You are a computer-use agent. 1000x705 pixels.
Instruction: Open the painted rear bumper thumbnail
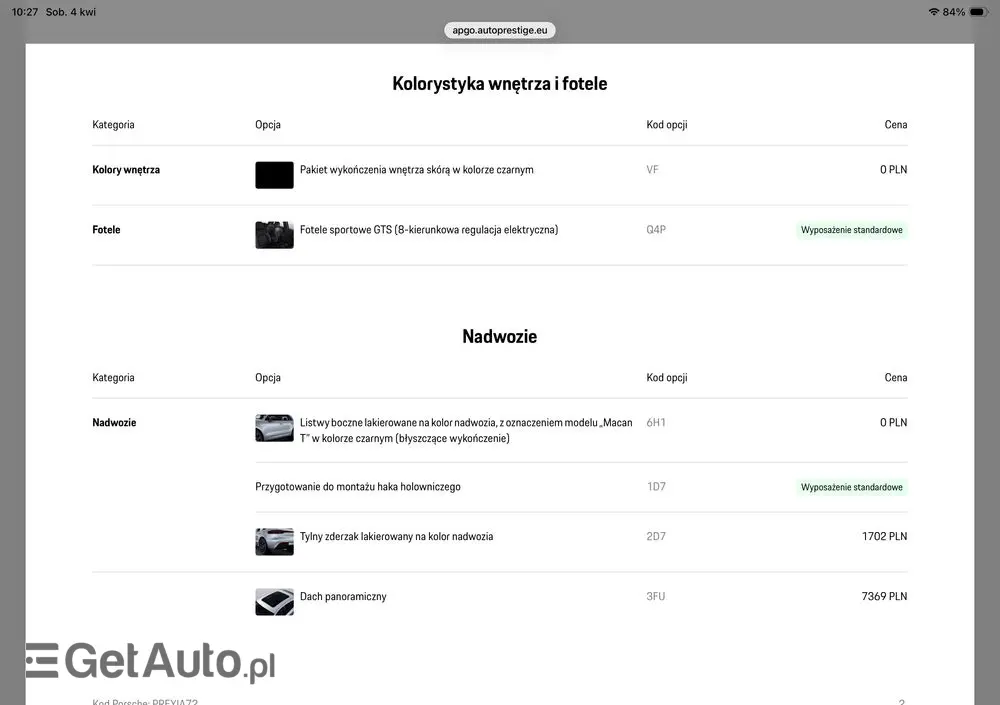(x=274, y=541)
